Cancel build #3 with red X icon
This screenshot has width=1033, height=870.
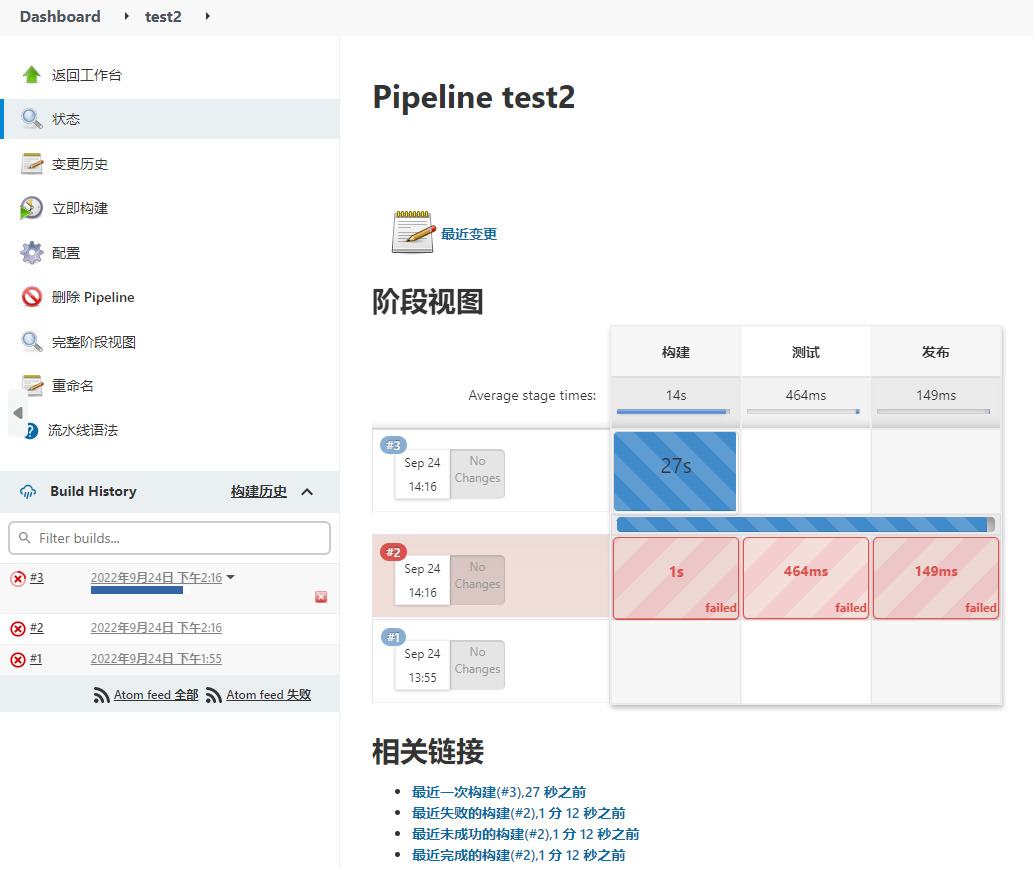(x=321, y=597)
